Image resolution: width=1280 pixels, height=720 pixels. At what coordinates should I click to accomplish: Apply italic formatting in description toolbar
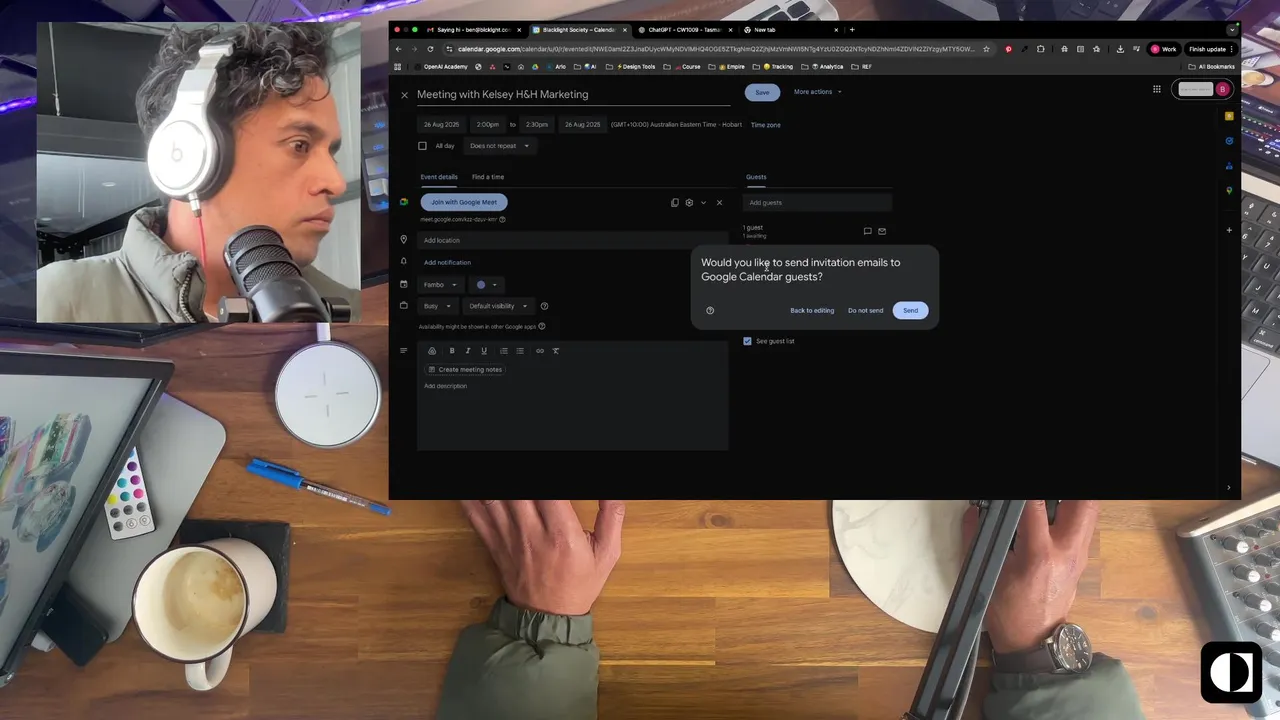(x=468, y=351)
